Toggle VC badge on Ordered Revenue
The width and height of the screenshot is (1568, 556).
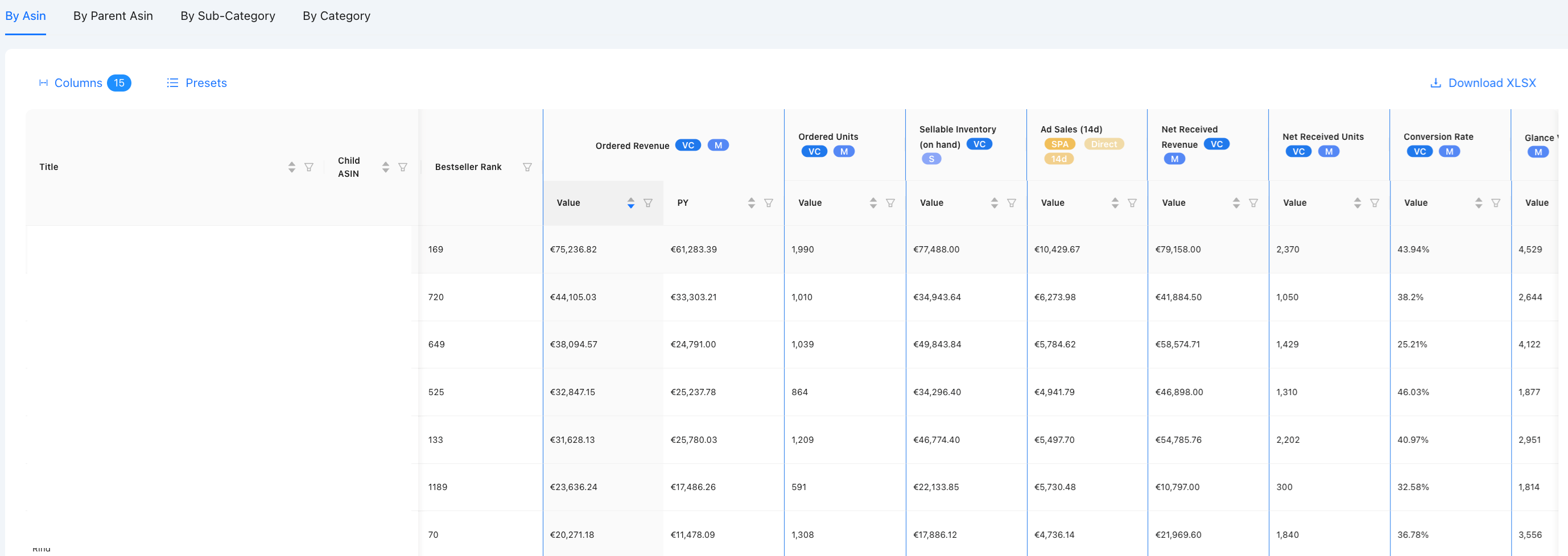[688, 145]
